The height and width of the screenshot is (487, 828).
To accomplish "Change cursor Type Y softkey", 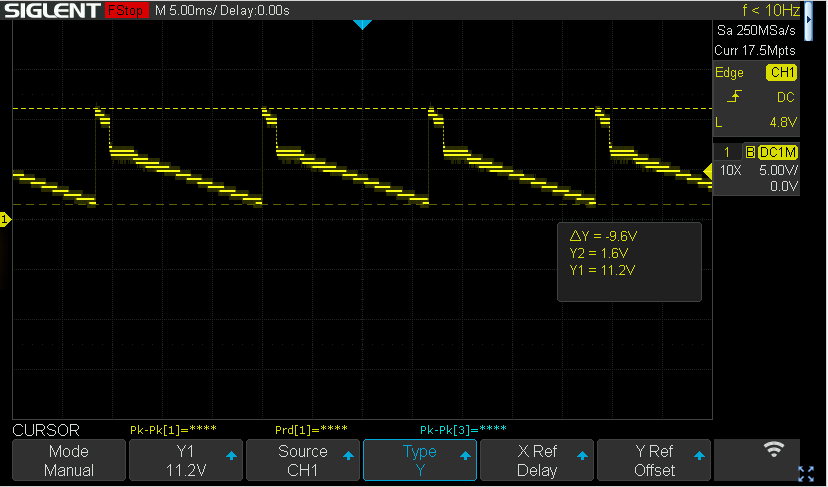I will [420, 460].
